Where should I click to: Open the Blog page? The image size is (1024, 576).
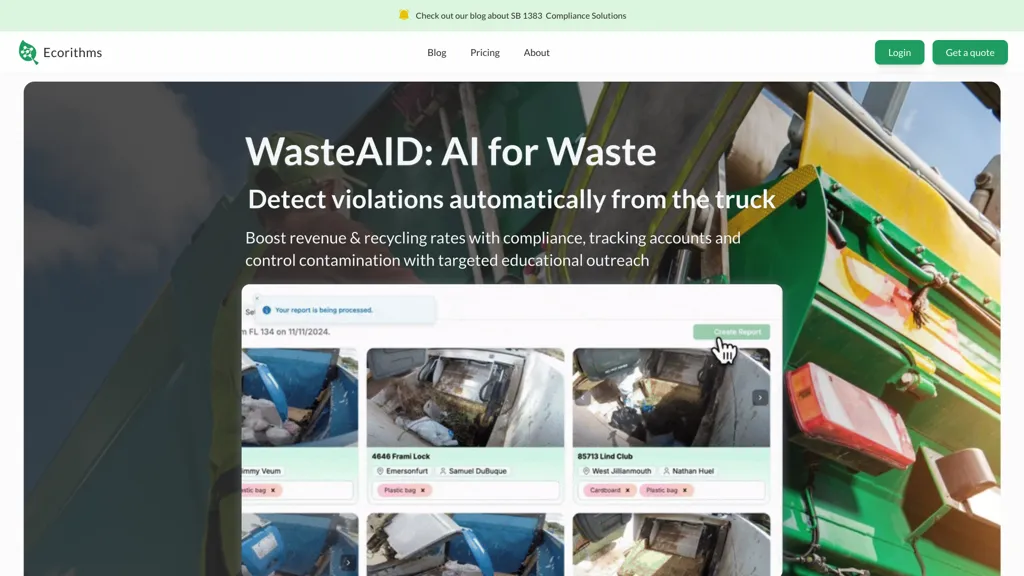[437, 52]
